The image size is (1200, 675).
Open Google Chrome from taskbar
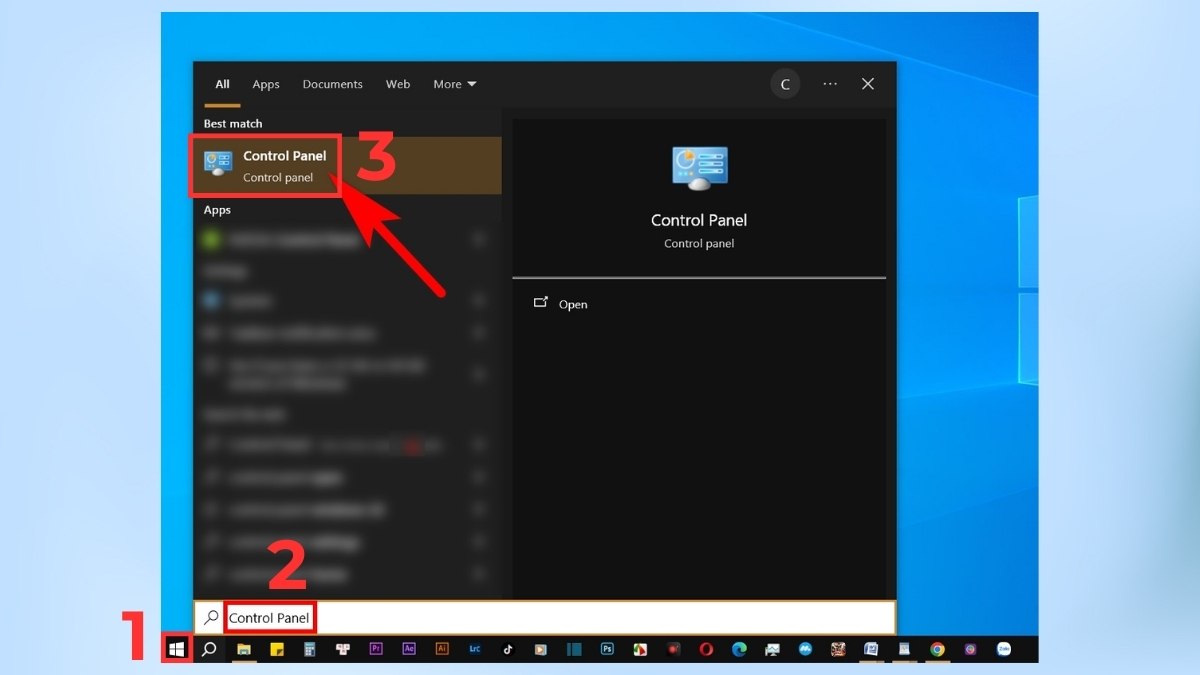937,649
